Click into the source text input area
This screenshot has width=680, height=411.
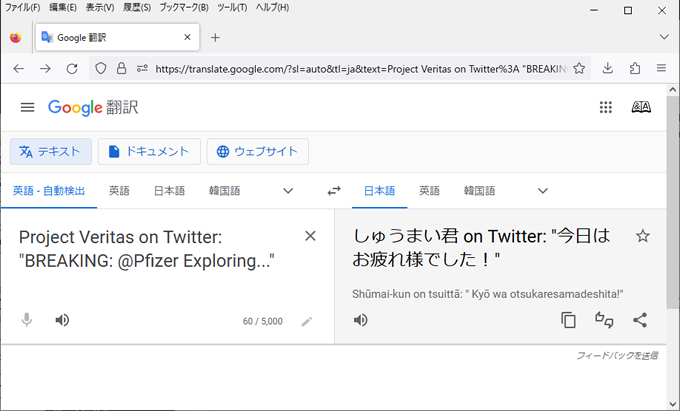(x=147, y=249)
